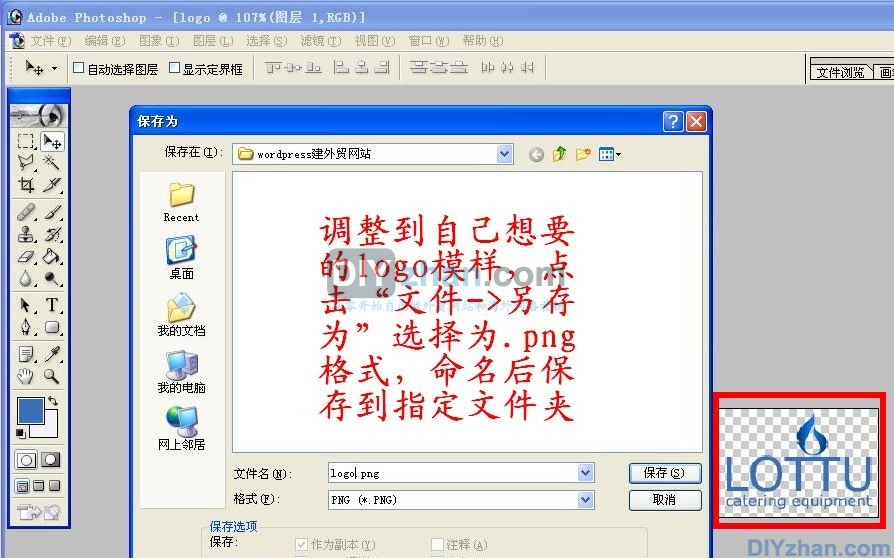Pick the Crop tool

27,185
